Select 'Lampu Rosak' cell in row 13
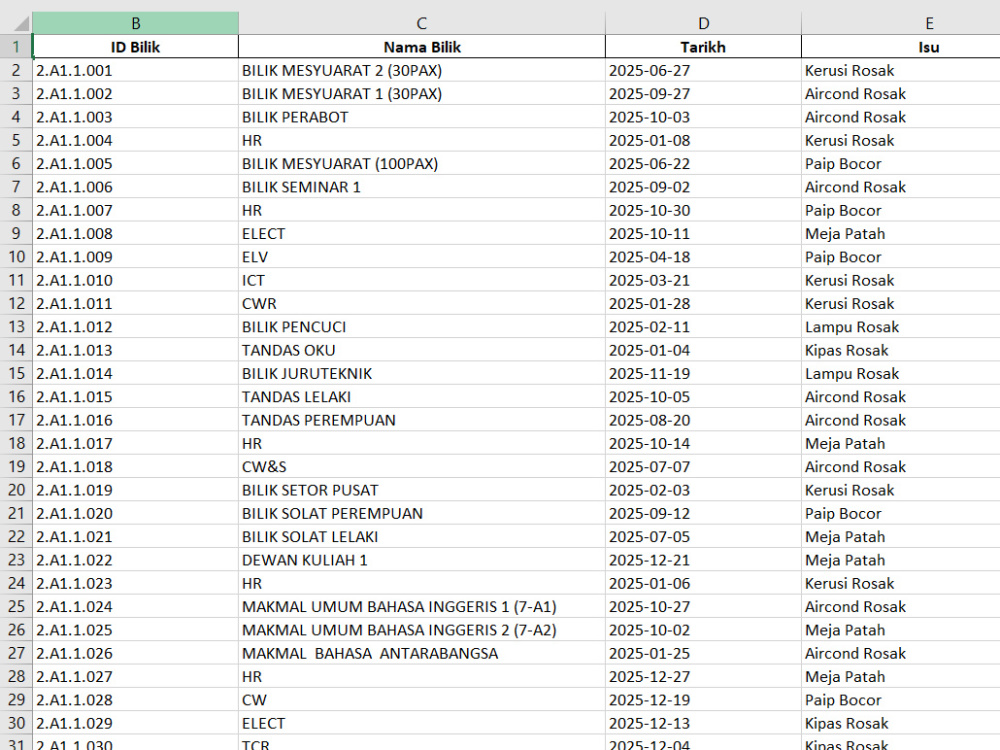The image size is (1000, 750). 901,327
